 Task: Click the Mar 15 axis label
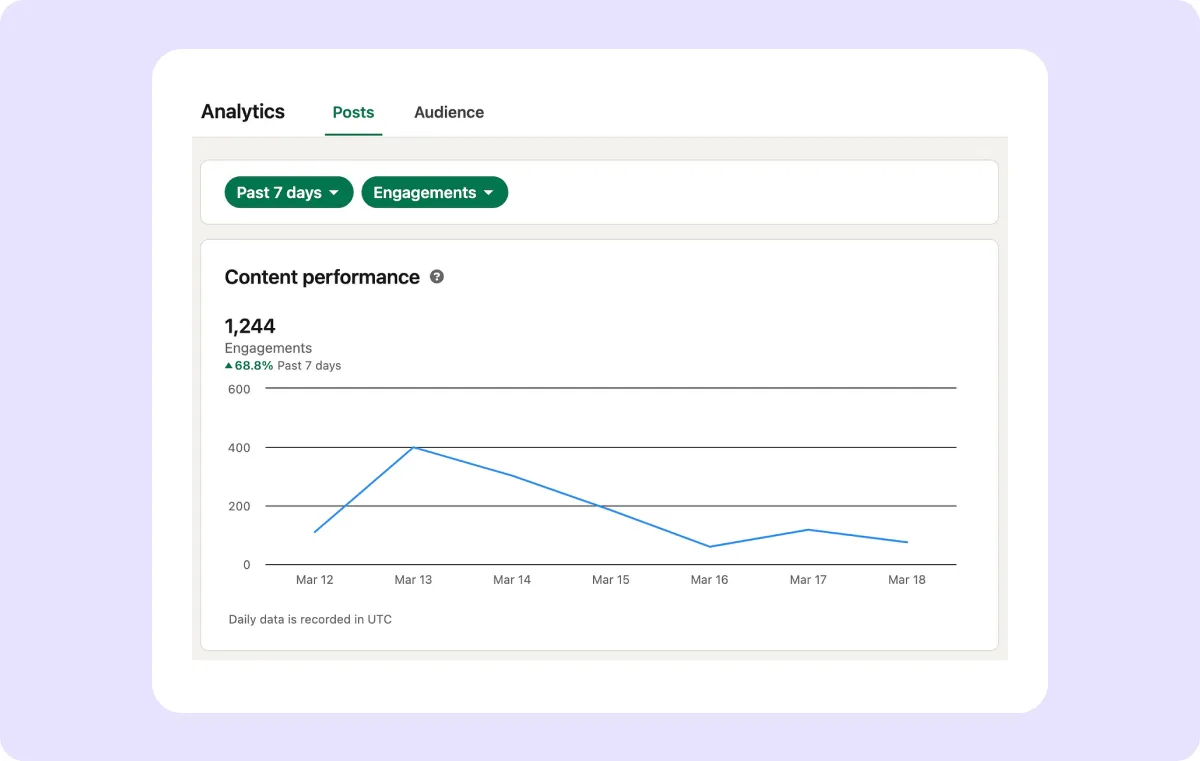tap(611, 580)
